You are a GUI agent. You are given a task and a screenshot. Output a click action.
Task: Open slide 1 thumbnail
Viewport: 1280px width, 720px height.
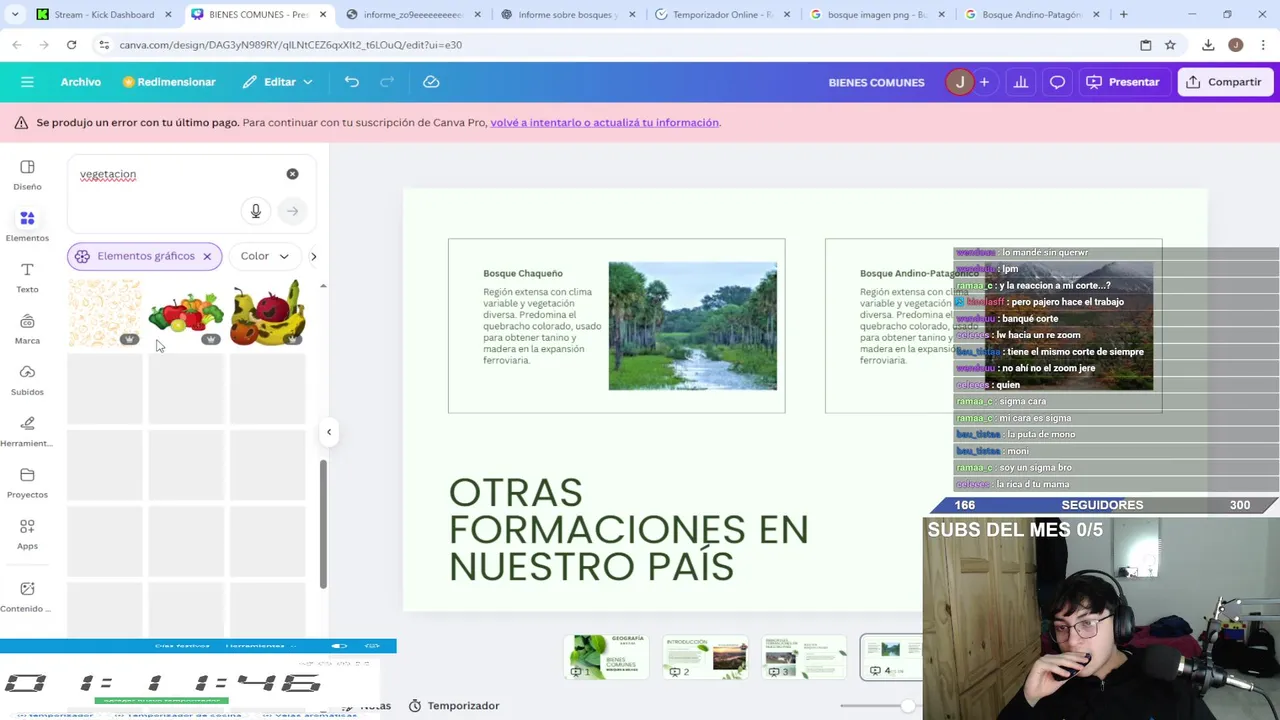pos(606,655)
